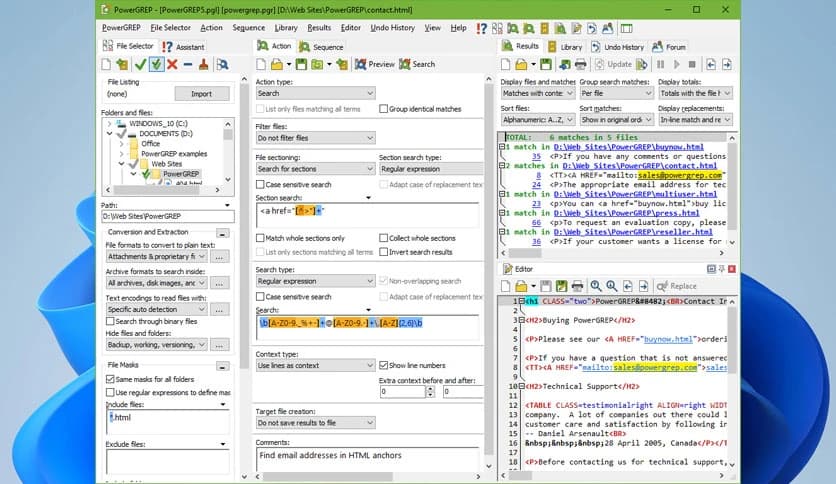Click the new document icon in File Selector toolbar
The image size is (836, 484).
click(106, 64)
